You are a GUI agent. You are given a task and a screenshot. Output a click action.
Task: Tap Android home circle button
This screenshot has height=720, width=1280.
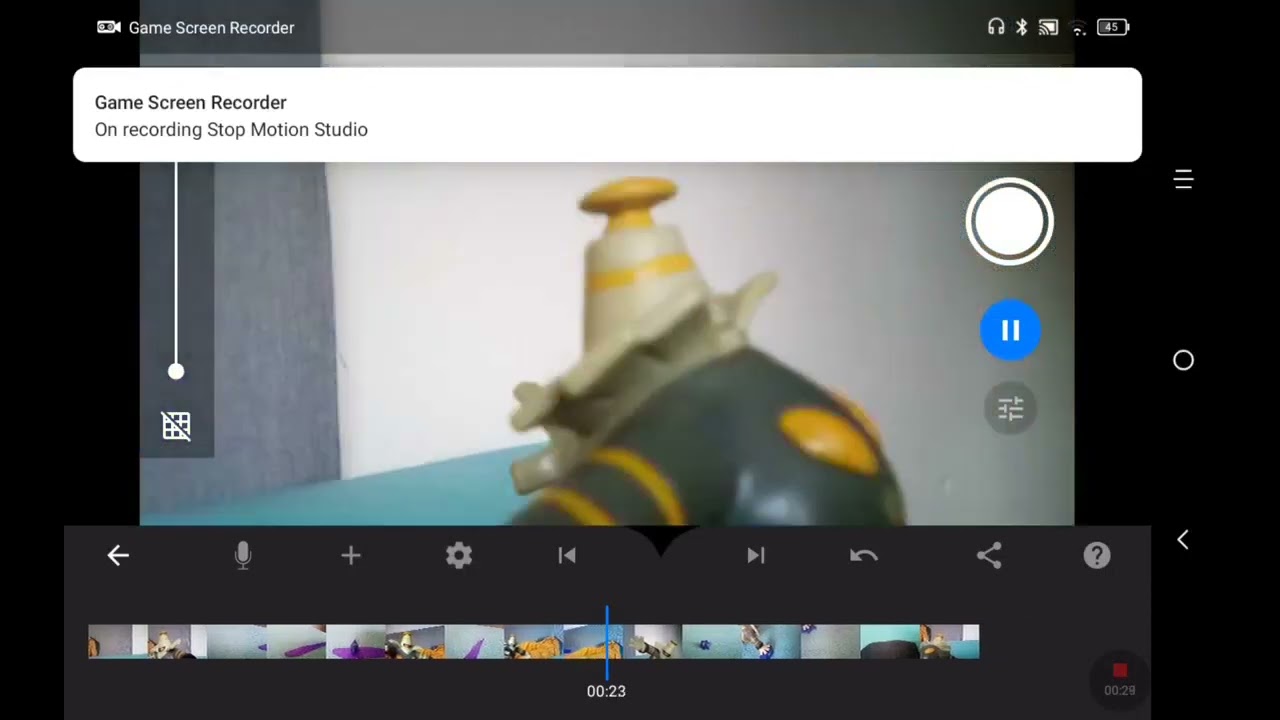tap(1183, 360)
